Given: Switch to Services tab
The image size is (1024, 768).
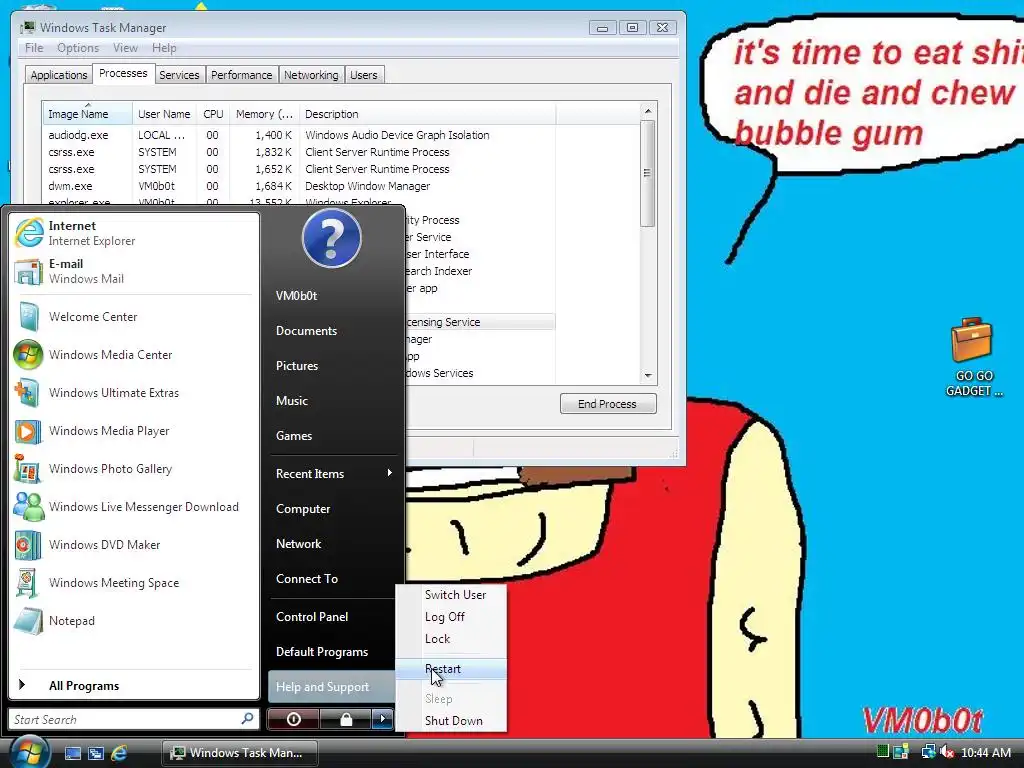Looking at the screenshot, I should point(179,75).
